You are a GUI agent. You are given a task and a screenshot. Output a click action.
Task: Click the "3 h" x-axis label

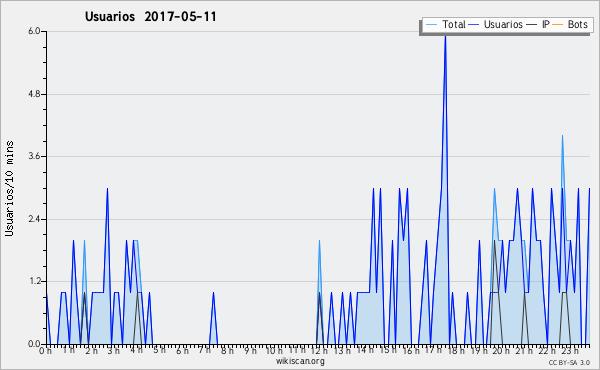coord(113,350)
